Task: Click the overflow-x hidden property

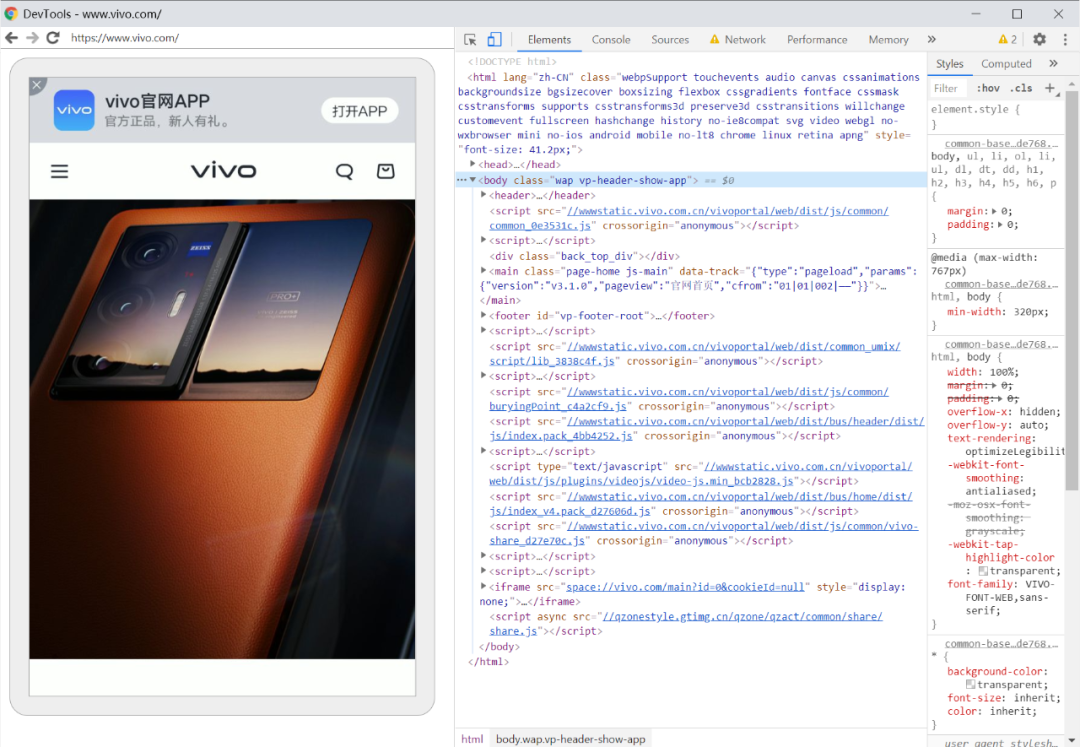Action: click(1004, 412)
